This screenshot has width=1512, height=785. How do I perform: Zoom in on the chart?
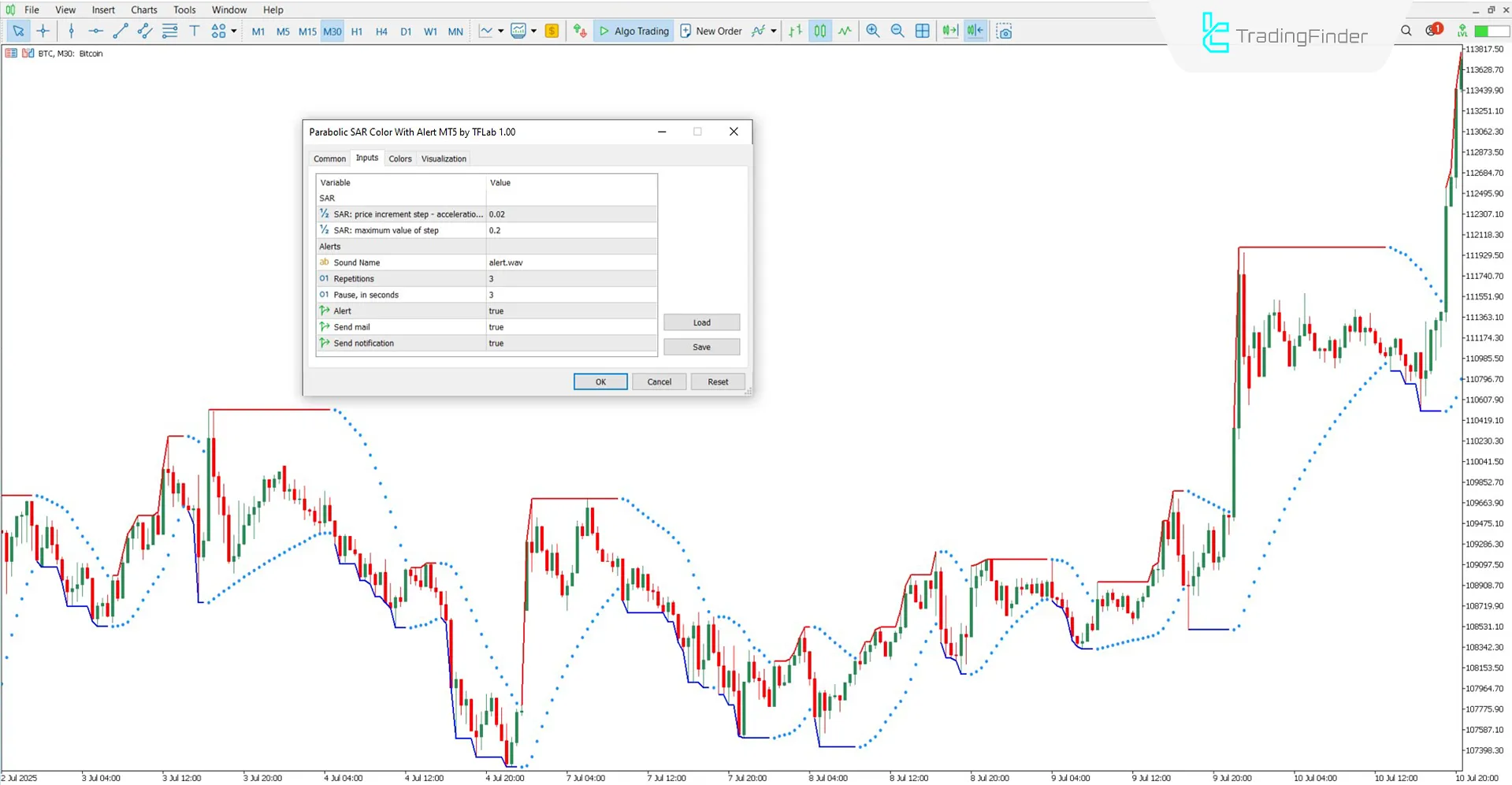click(x=872, y=31)
